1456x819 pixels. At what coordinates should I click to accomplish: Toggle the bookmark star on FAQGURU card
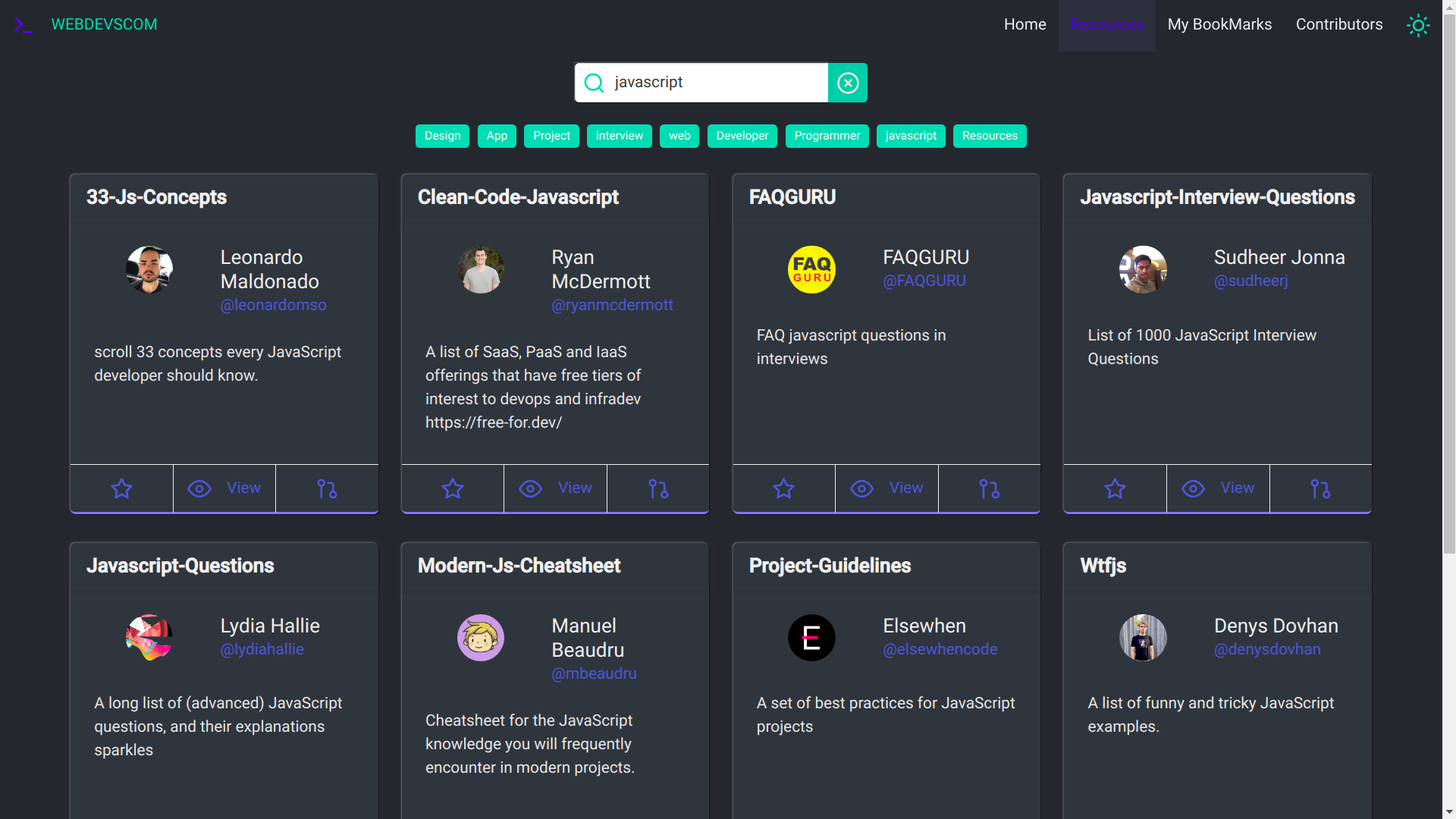coord(783,489)
